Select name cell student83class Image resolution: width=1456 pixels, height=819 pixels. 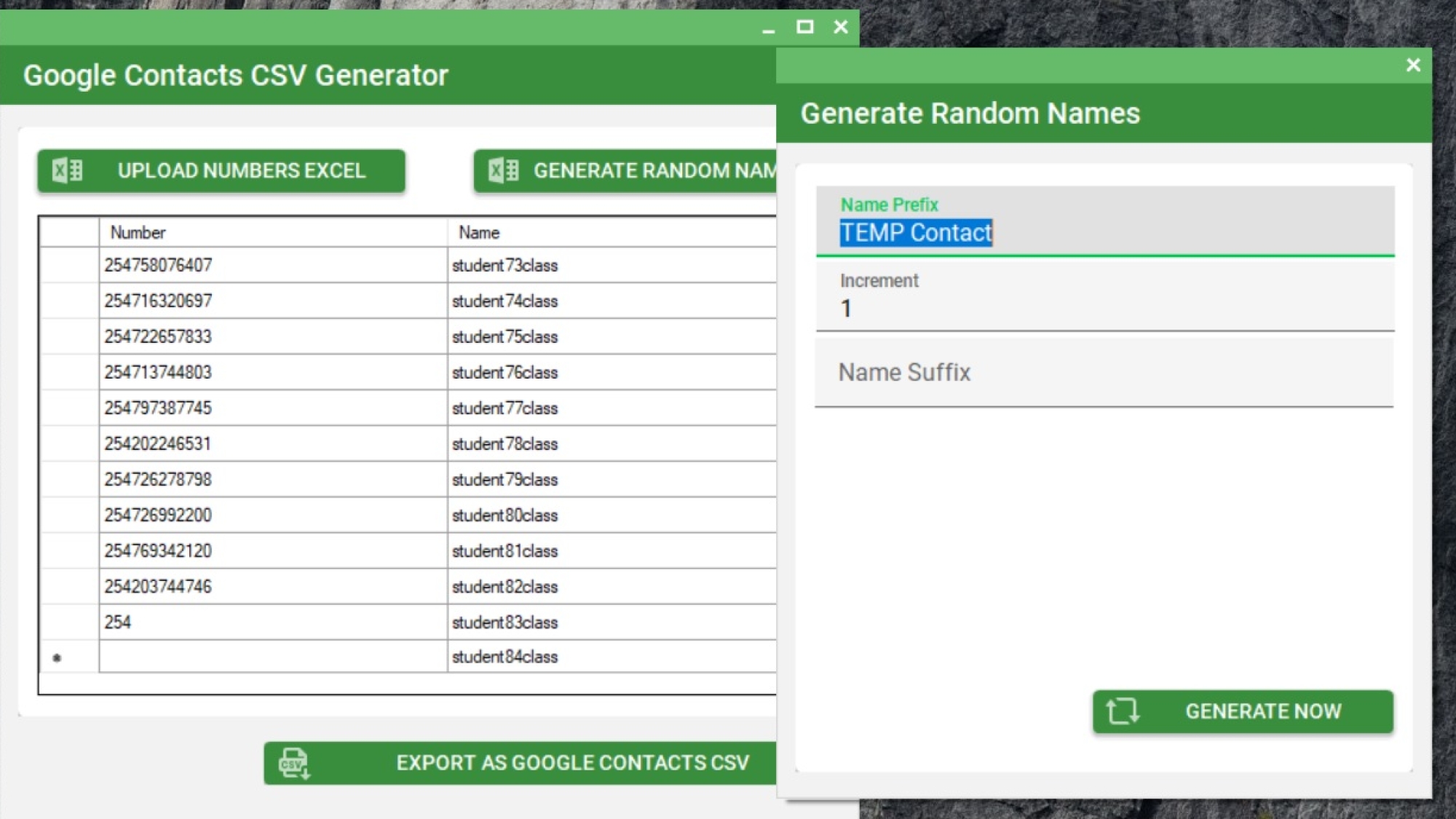point(612,622)
